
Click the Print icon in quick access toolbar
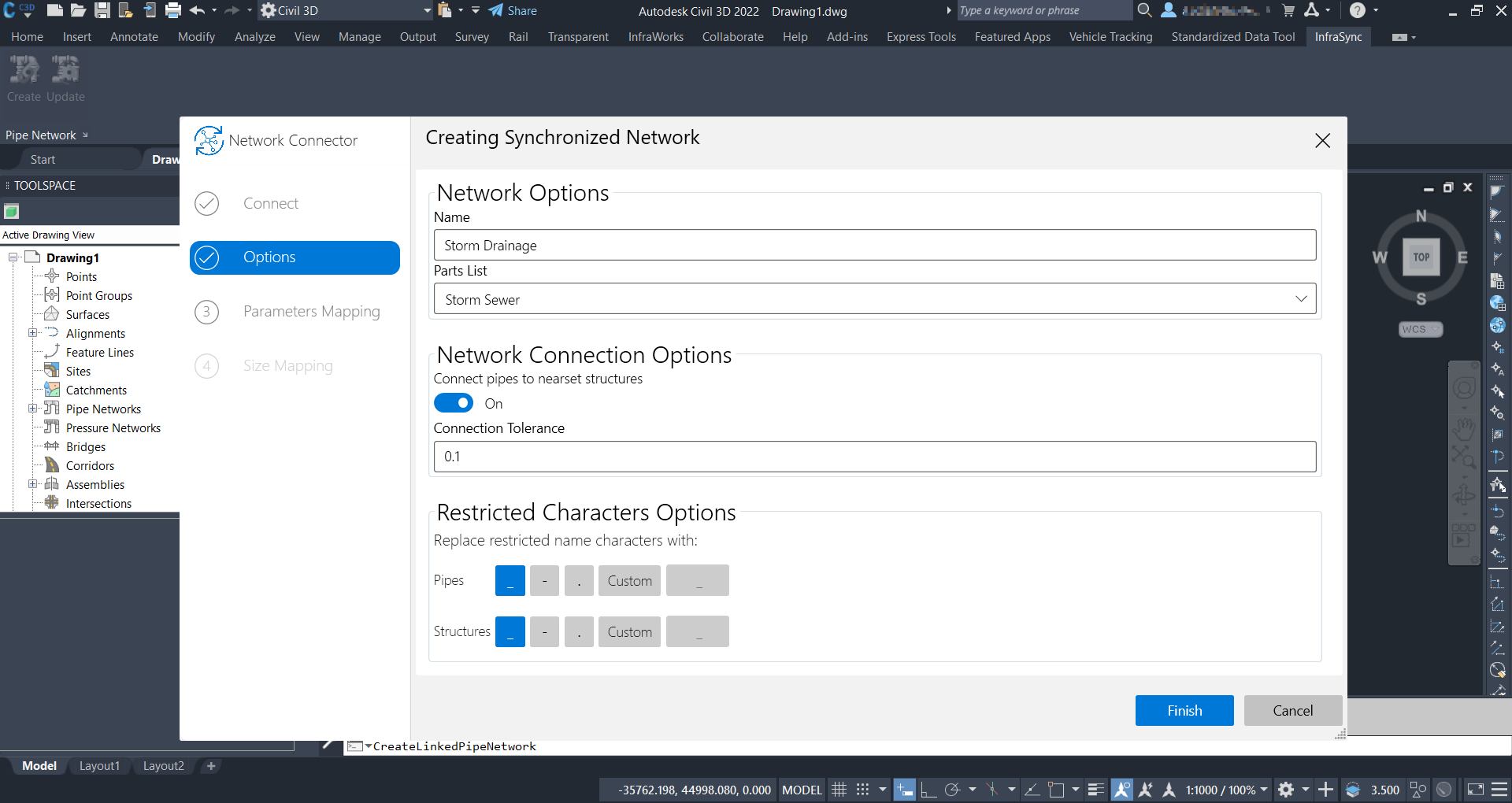(173, 10)
